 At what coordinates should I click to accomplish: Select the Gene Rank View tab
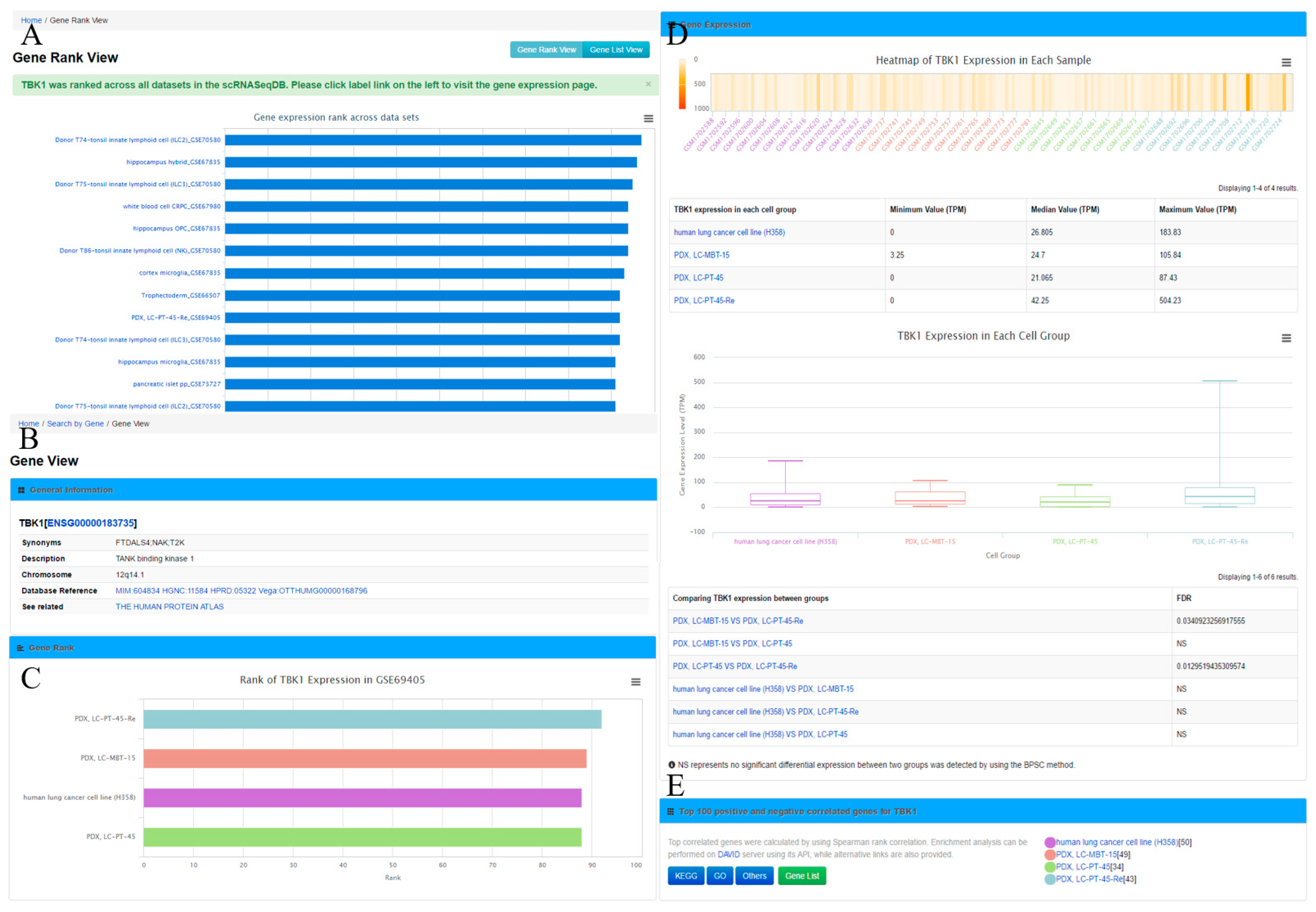tap(546, 50)
